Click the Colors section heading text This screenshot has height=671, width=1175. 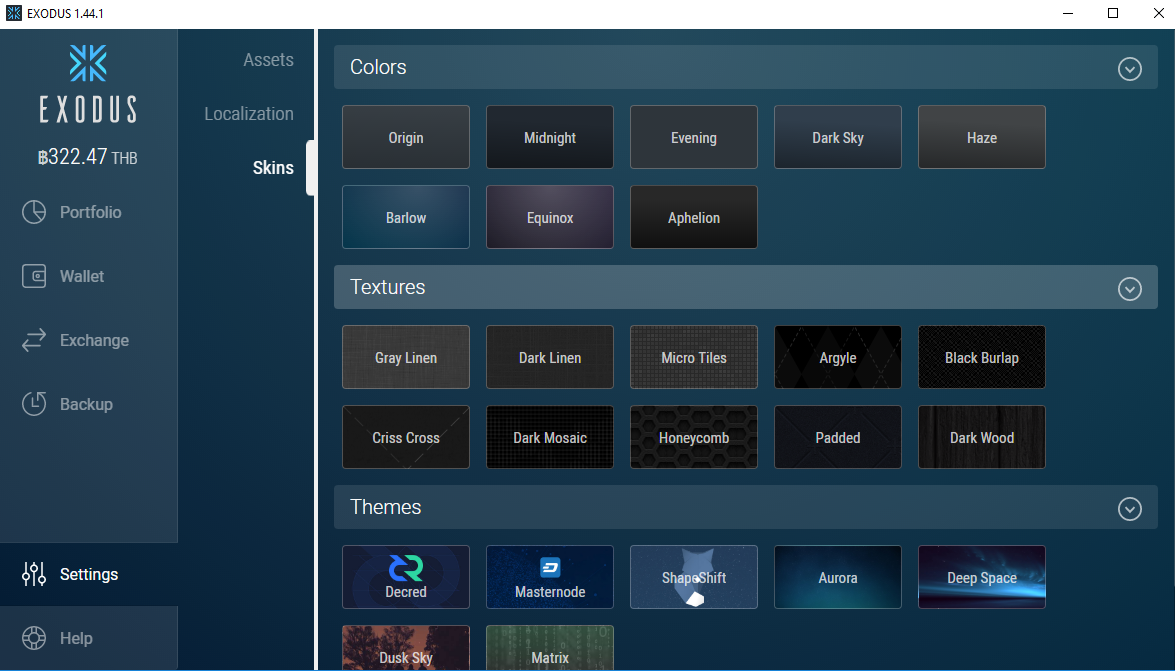(x=378, y=67)
